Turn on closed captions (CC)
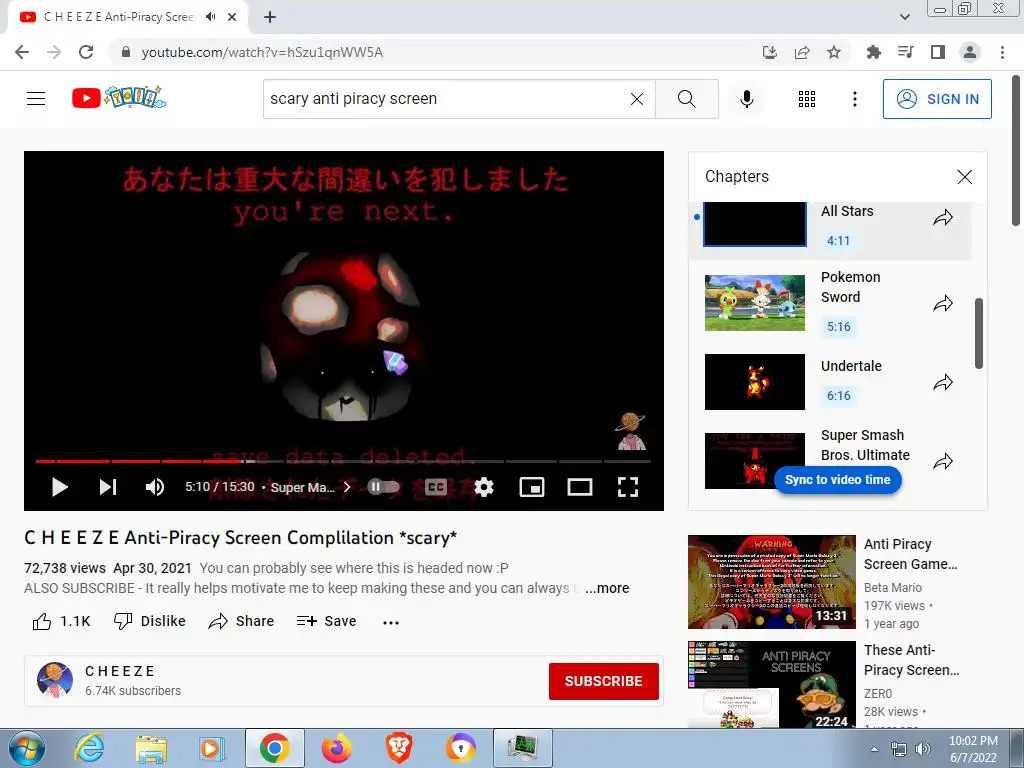Screen dimensions: 1024x768 click(x=436, y=487)
